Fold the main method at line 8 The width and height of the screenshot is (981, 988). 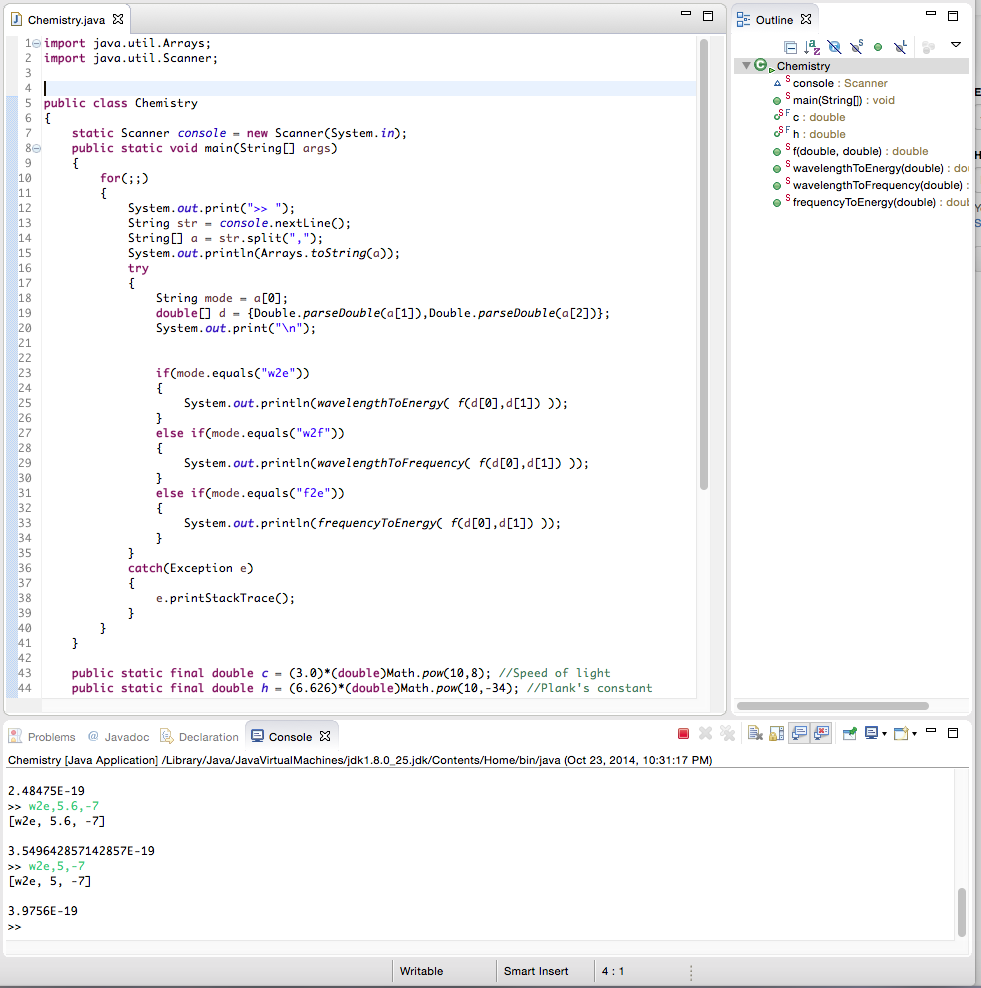(37, 148)
